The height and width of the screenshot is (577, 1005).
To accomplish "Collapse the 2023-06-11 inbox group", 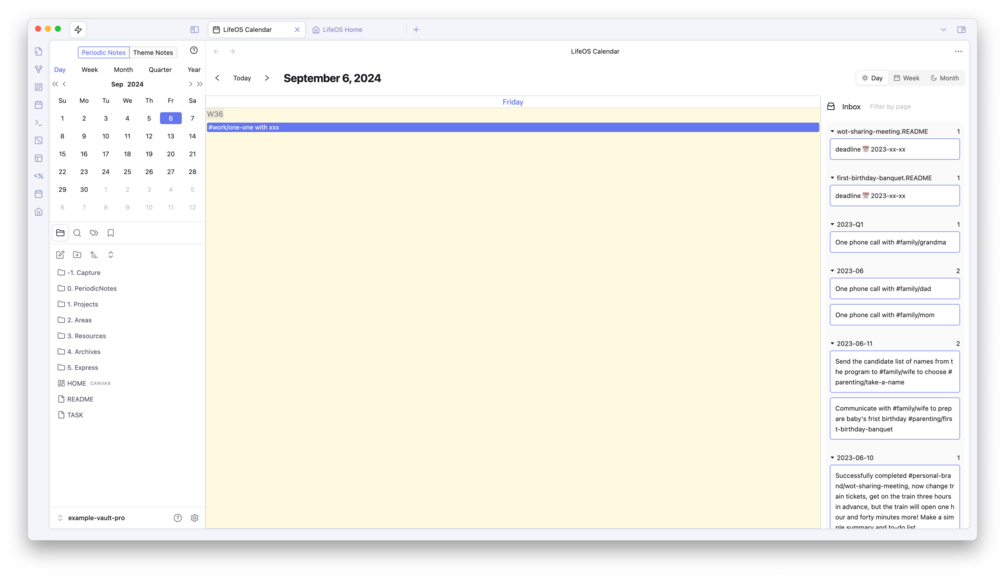I will click(x=833, y=344).
